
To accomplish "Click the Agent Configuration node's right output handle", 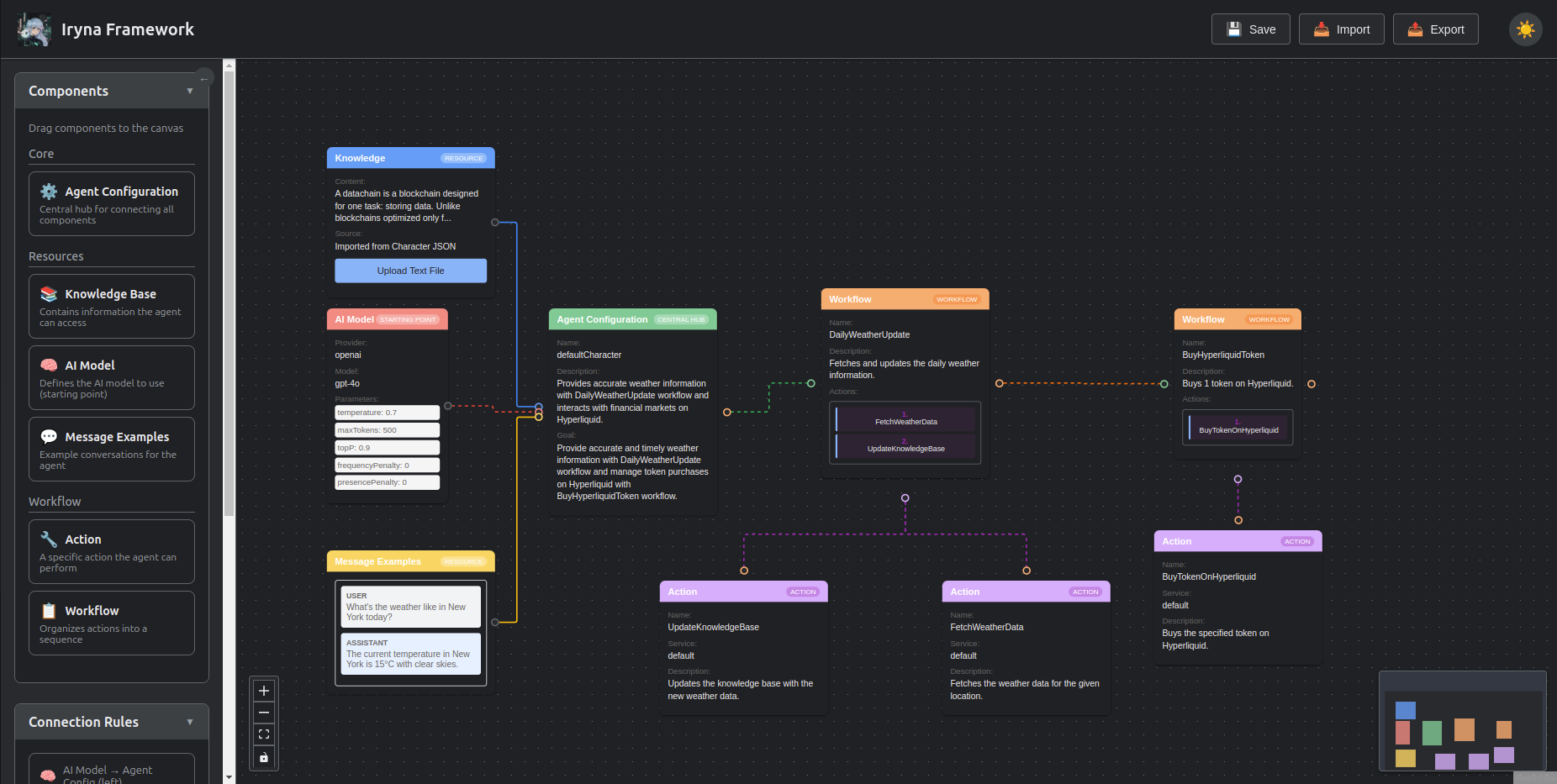I will coord(727,412).
